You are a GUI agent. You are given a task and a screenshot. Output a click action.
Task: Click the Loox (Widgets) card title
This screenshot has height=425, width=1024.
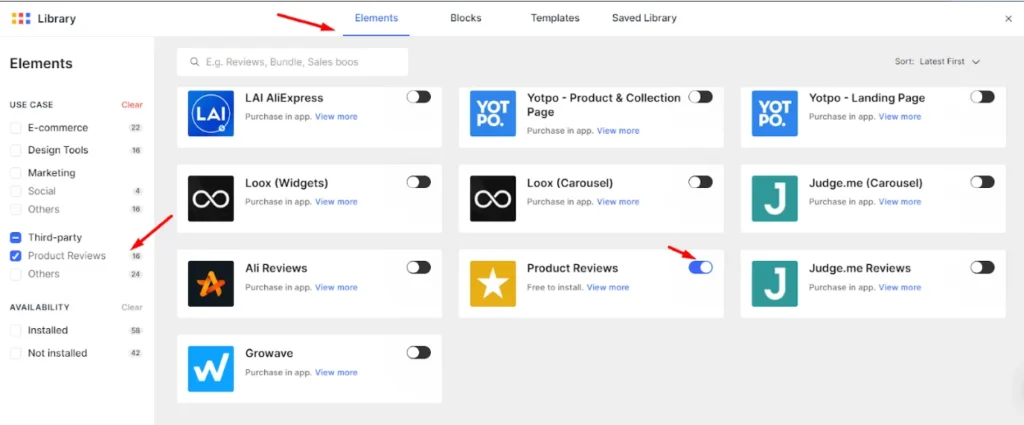tap(287, 183)
